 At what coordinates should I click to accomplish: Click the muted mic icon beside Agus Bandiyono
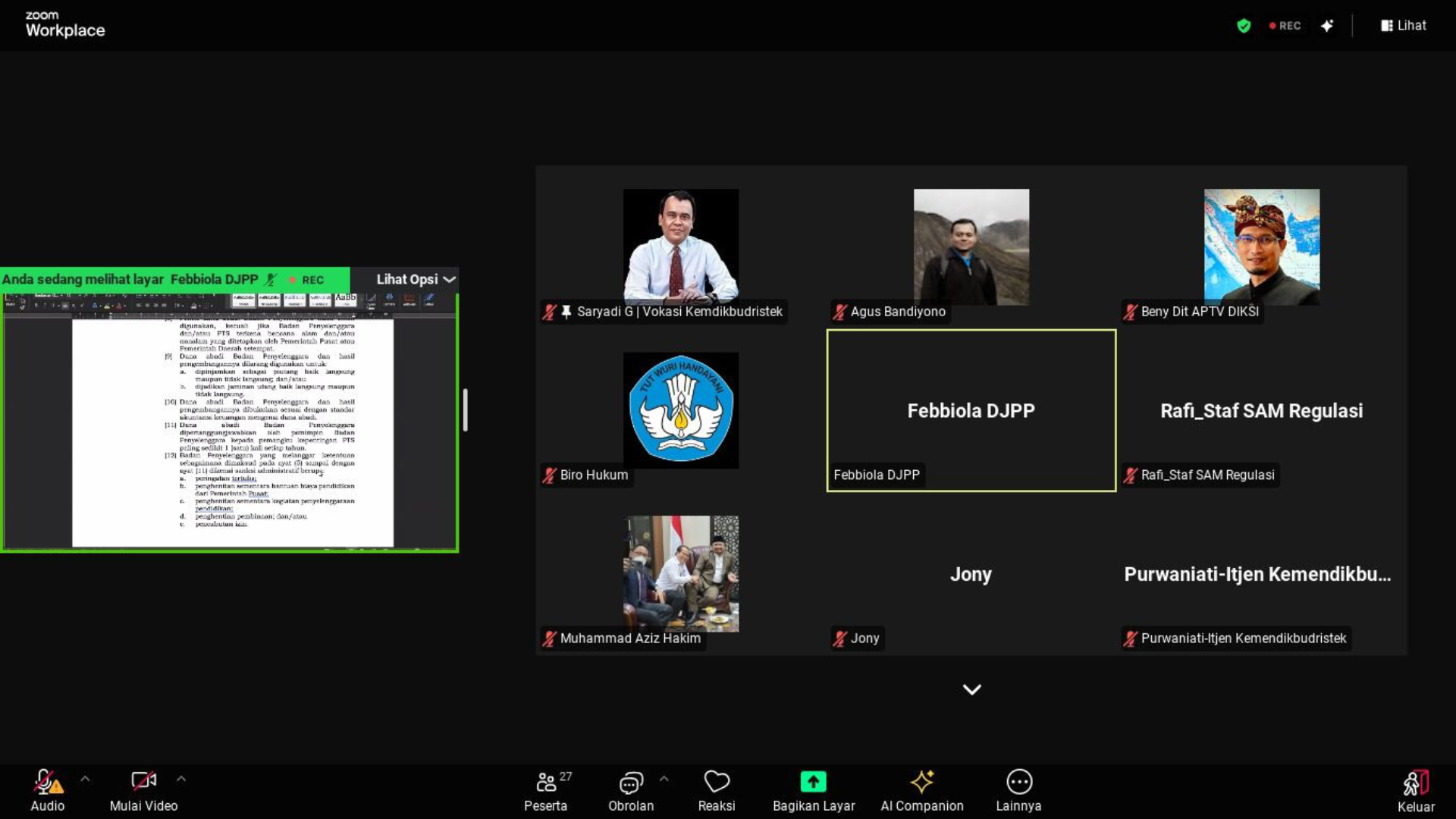839,312
